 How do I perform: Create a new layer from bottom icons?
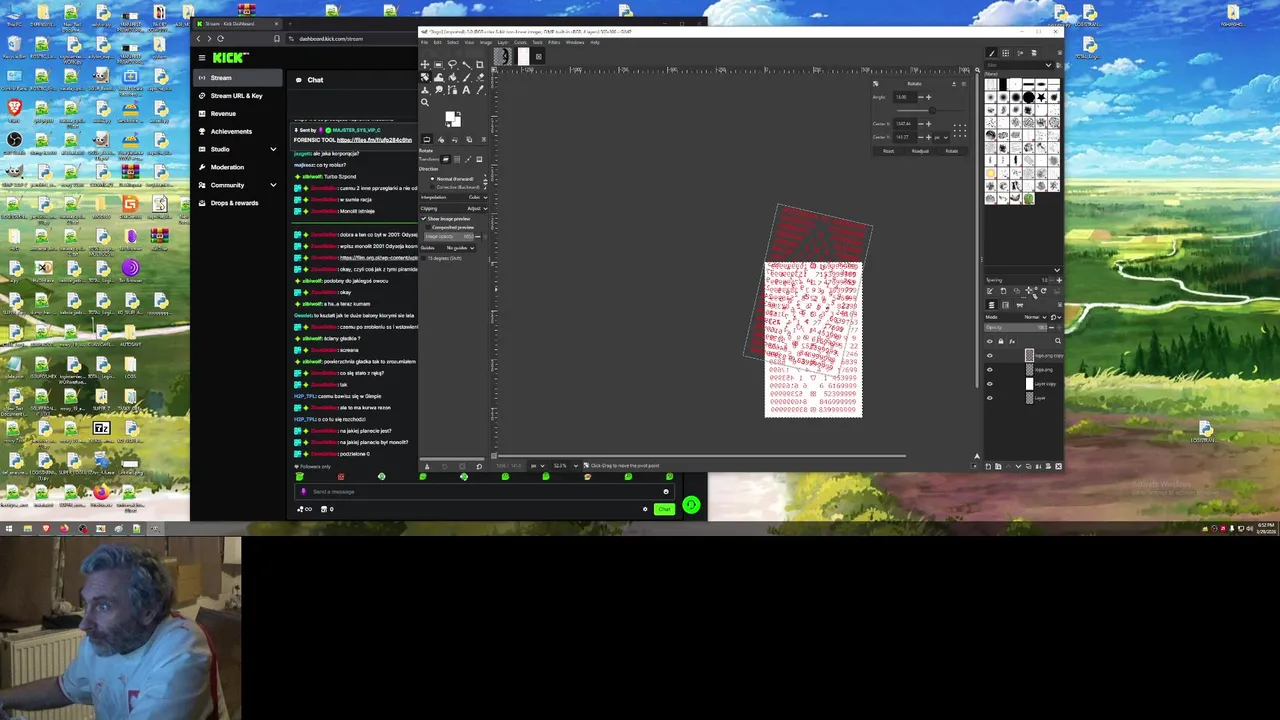coord(988,466)
